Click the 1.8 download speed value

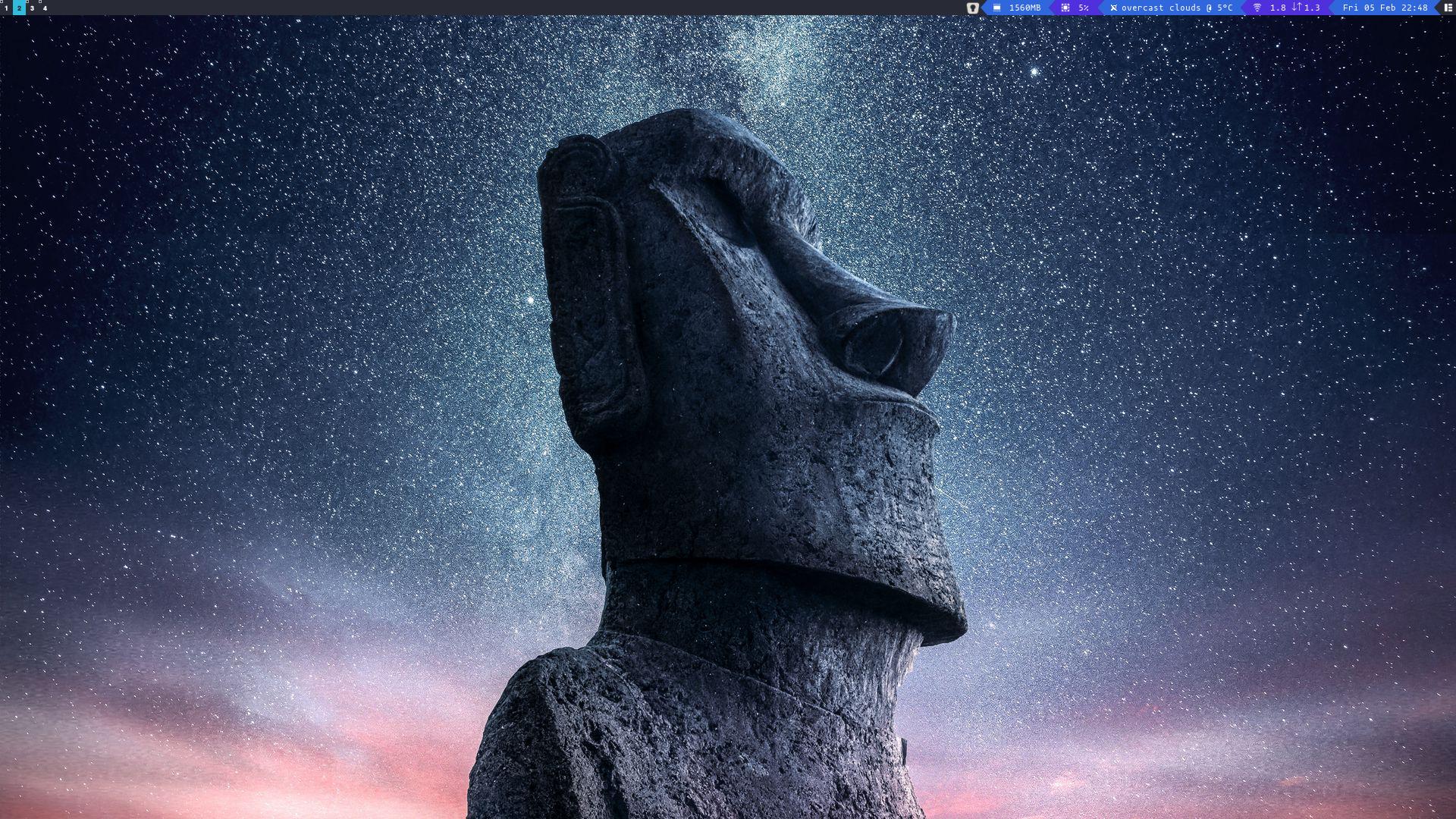(x=1278, y=8)
